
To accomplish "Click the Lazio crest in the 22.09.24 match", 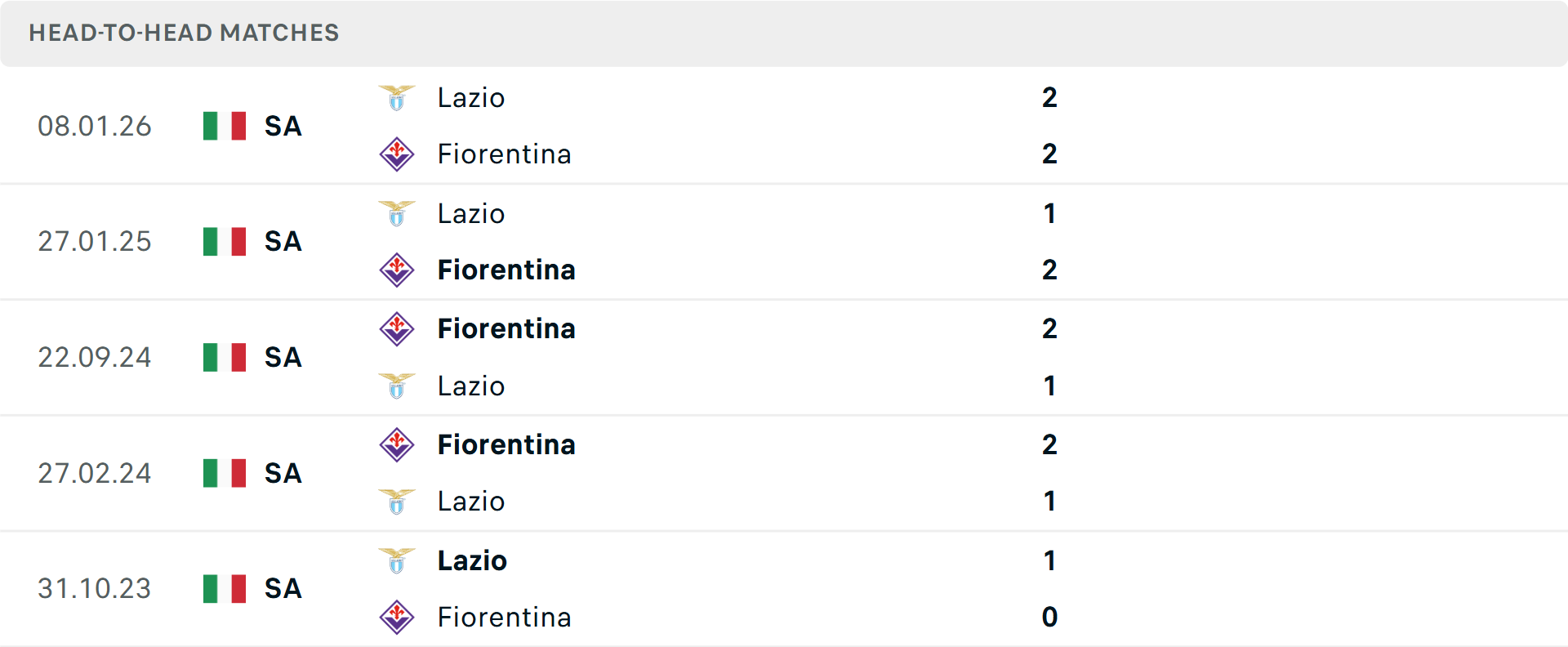I will pyautogui.click(x=397, y=386).
